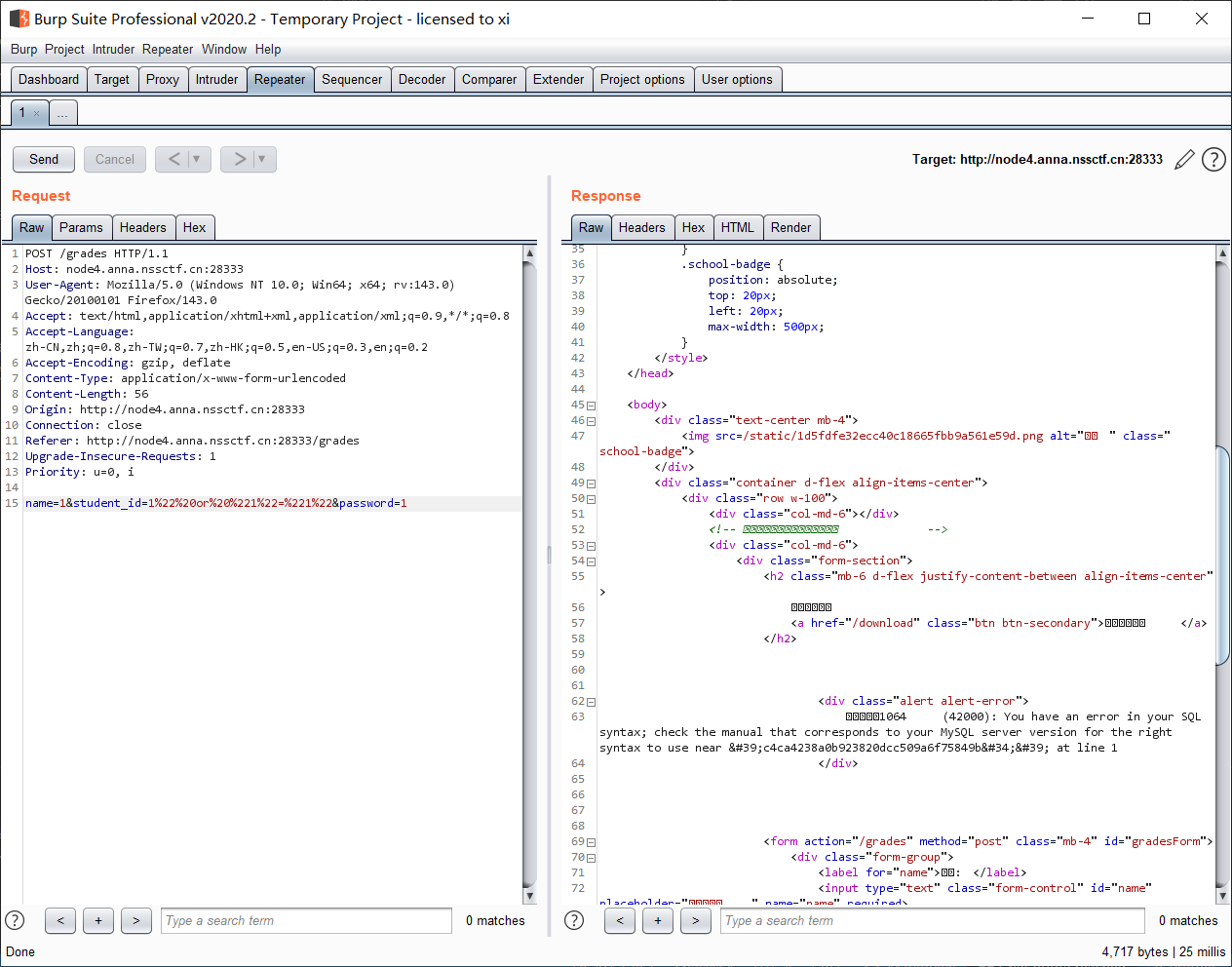
Task: Switch request view to Params tab
Action: [81, 227]
